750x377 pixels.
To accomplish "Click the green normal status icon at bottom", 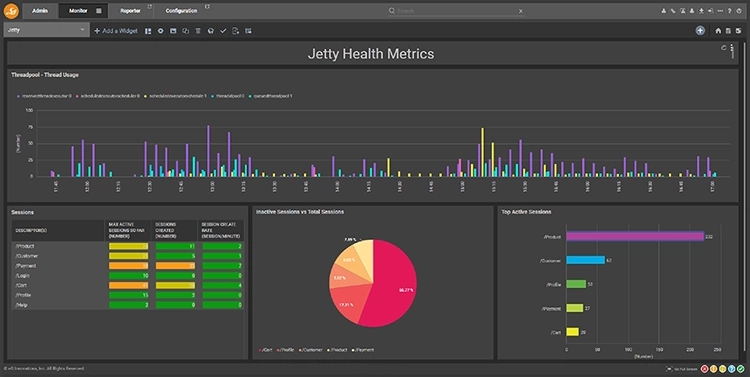I will pos(741,369).
